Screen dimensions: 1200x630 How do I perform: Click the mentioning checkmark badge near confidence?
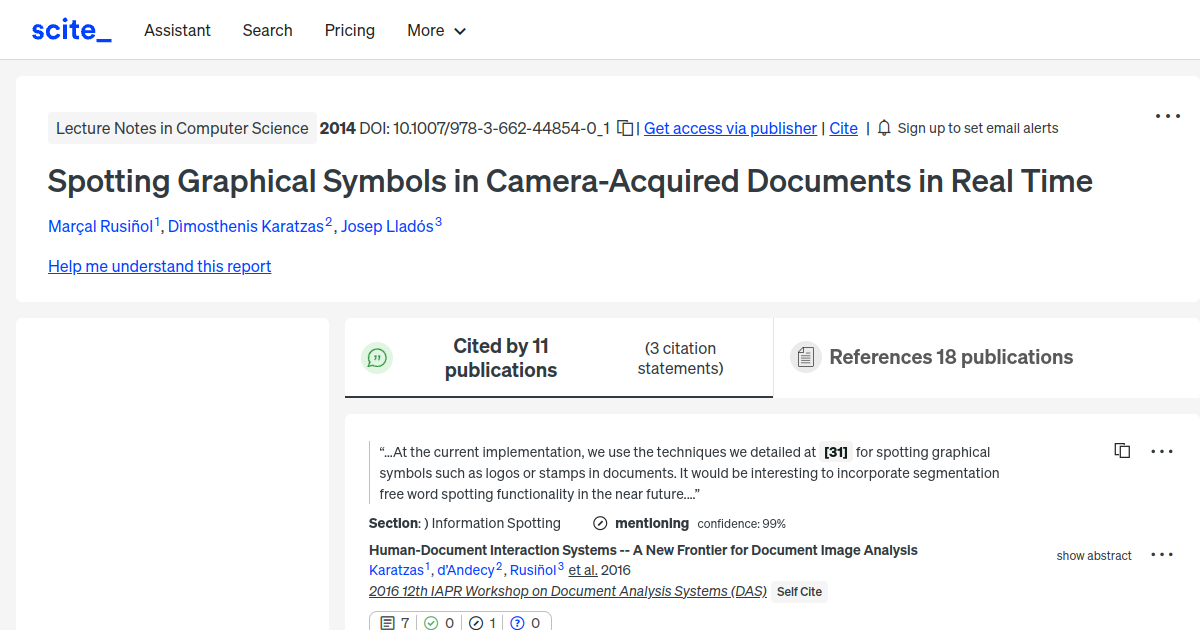pos(601,522)
